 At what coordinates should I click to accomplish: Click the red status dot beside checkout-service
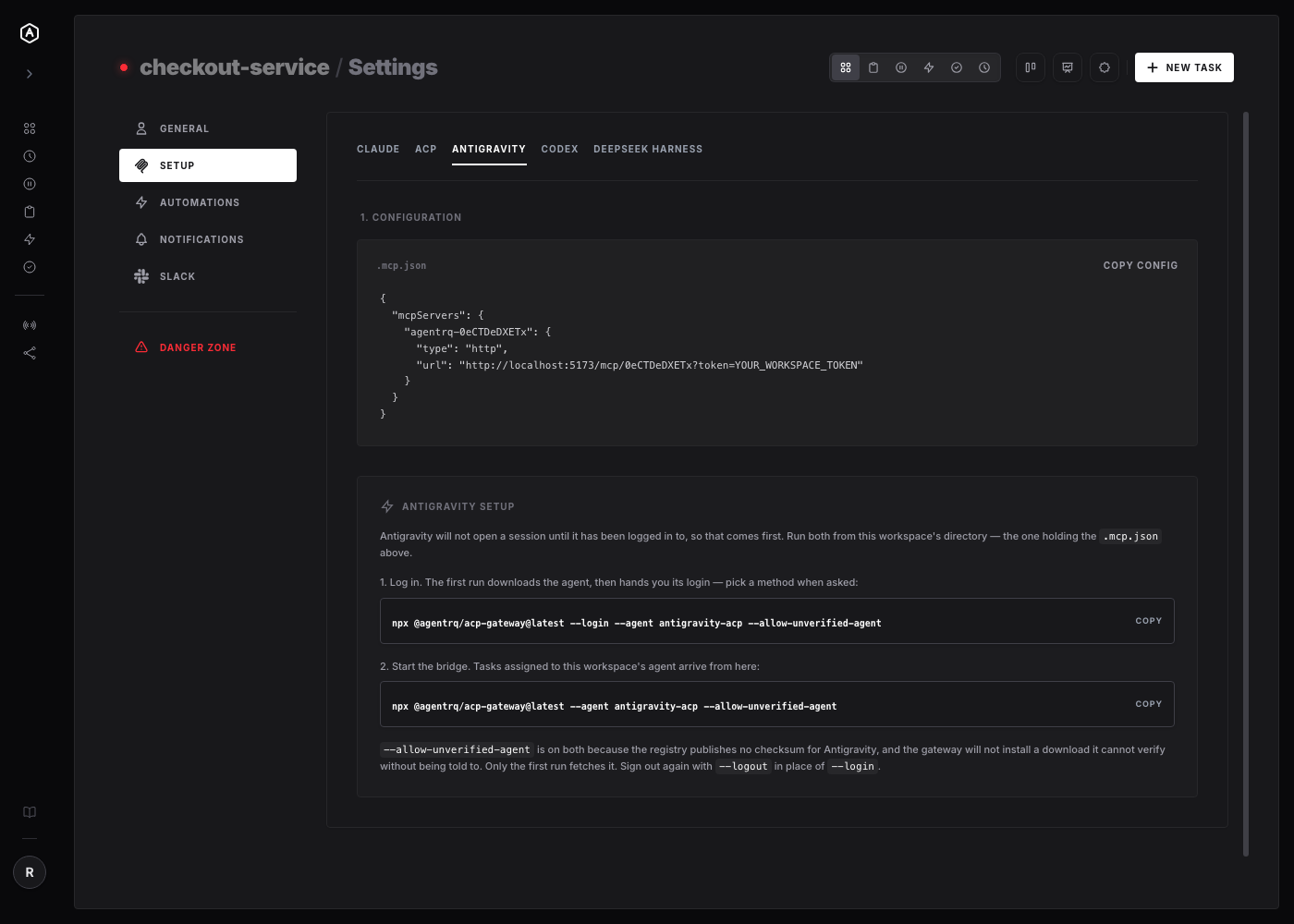pos(124,67)
